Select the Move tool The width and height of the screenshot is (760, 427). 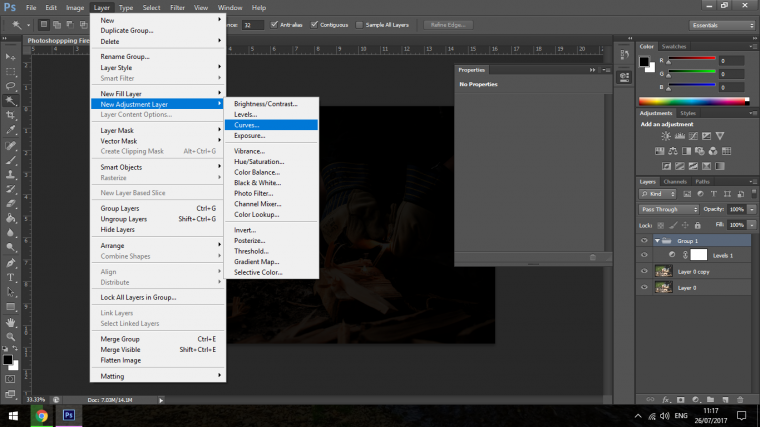(x=10, y=57)
